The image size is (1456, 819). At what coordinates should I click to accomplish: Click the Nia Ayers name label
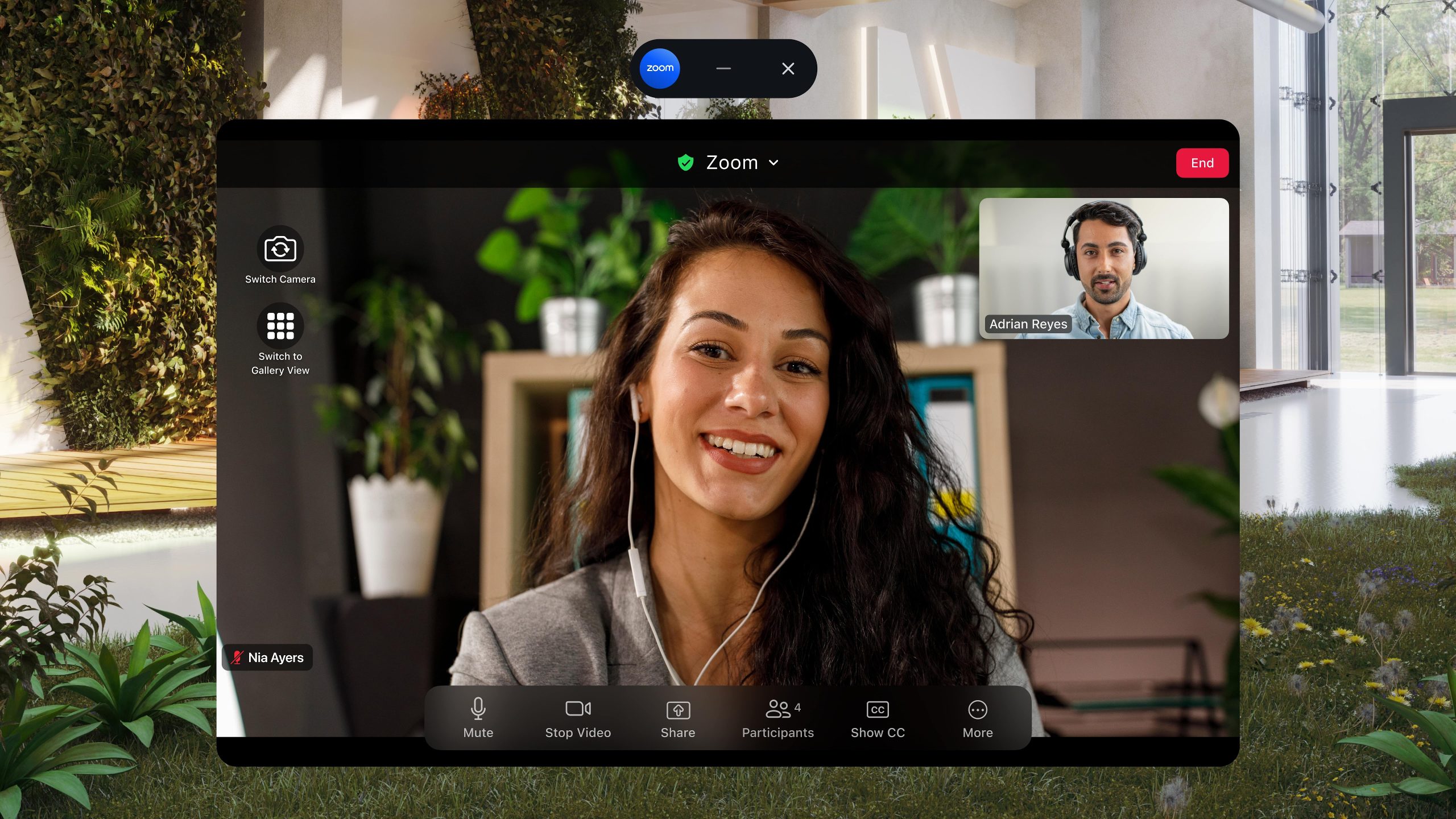pyautogui.click(x=276, y=657)
